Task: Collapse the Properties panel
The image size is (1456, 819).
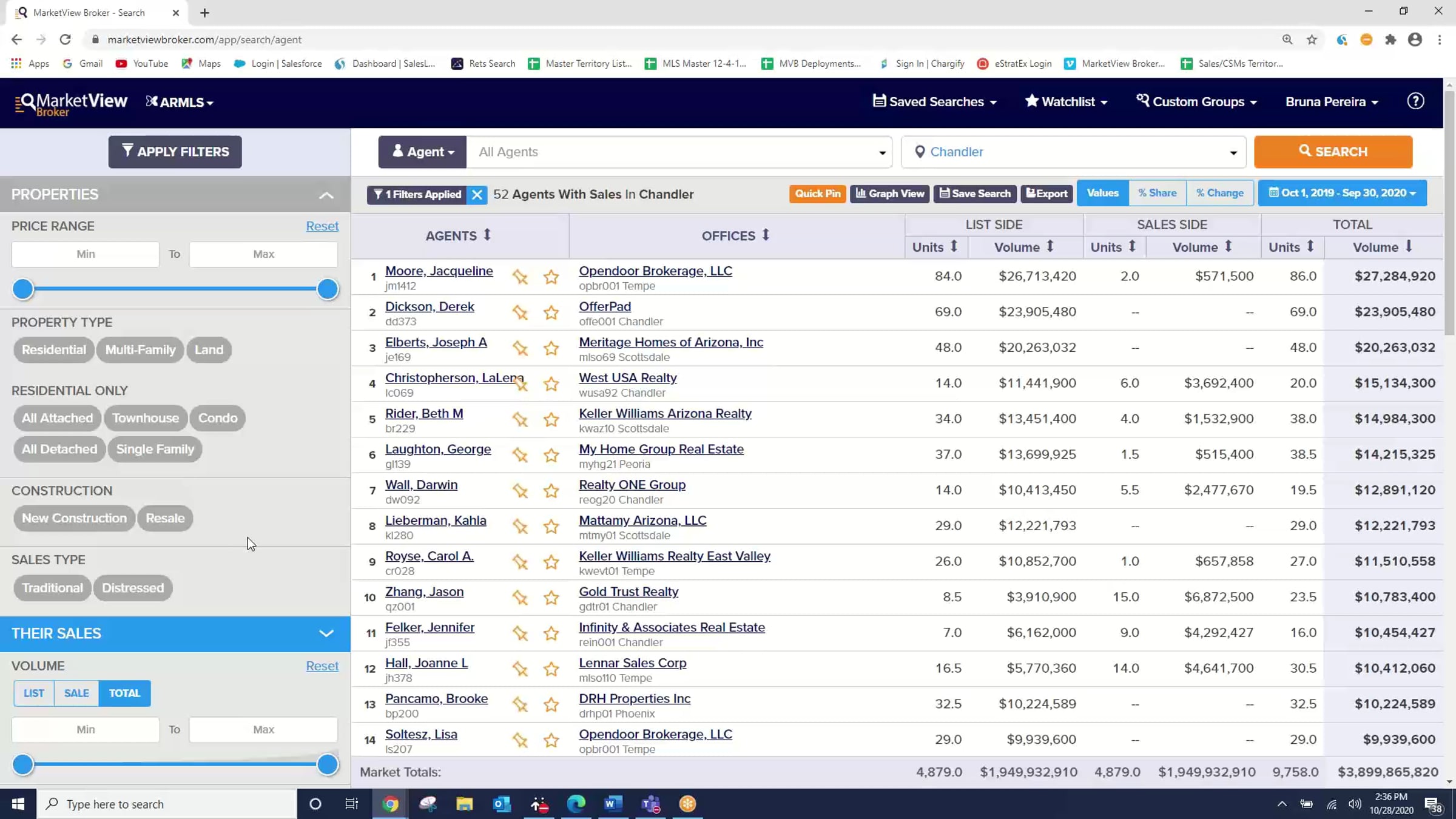Action: (x=326, y=195)
